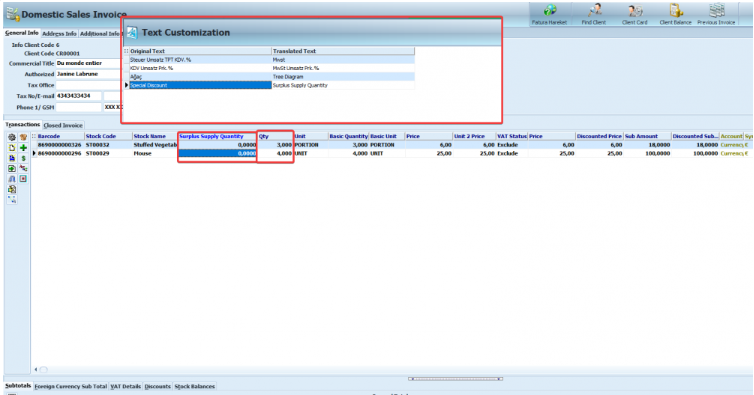Screen dimensions: 754x395
Task: Click the Stuffed Vegetab stock name cell
Action: pyautogui.click(x=155, y=145)
